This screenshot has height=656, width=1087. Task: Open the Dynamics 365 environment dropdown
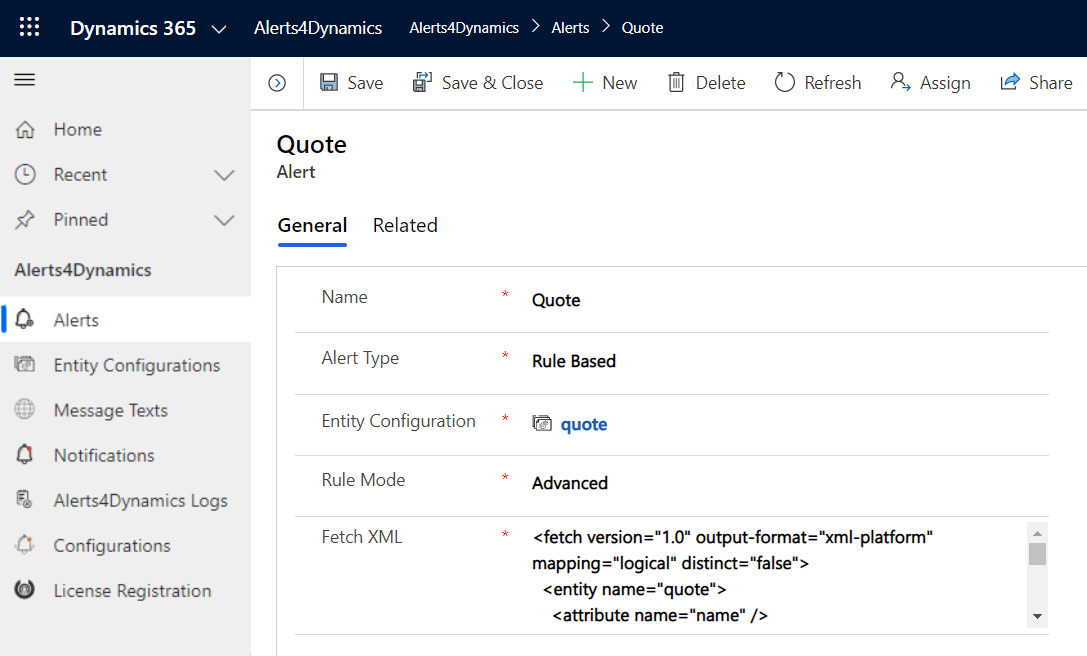click(220, 28)
